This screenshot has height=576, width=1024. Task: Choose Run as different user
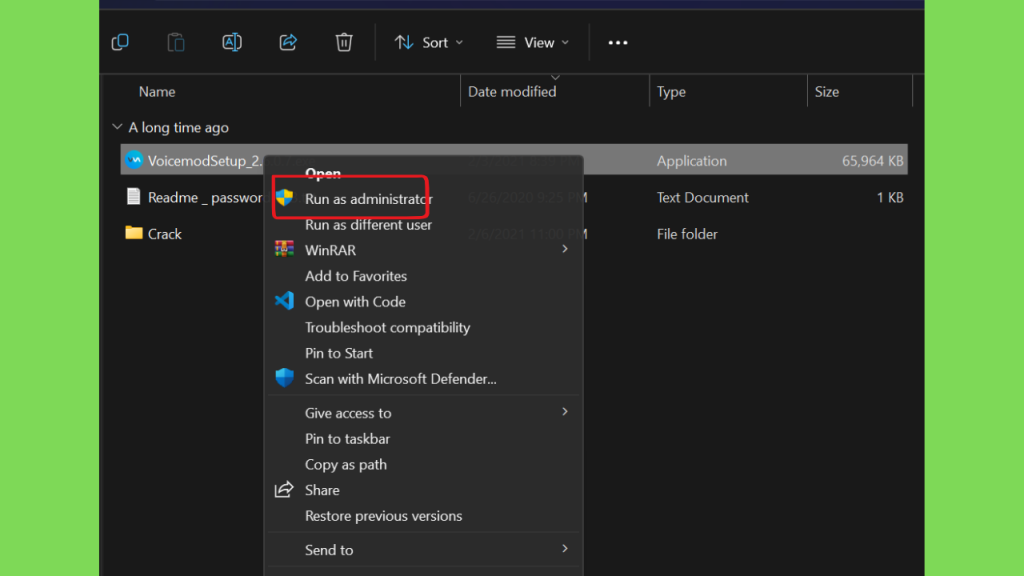[x=368, y=225]
